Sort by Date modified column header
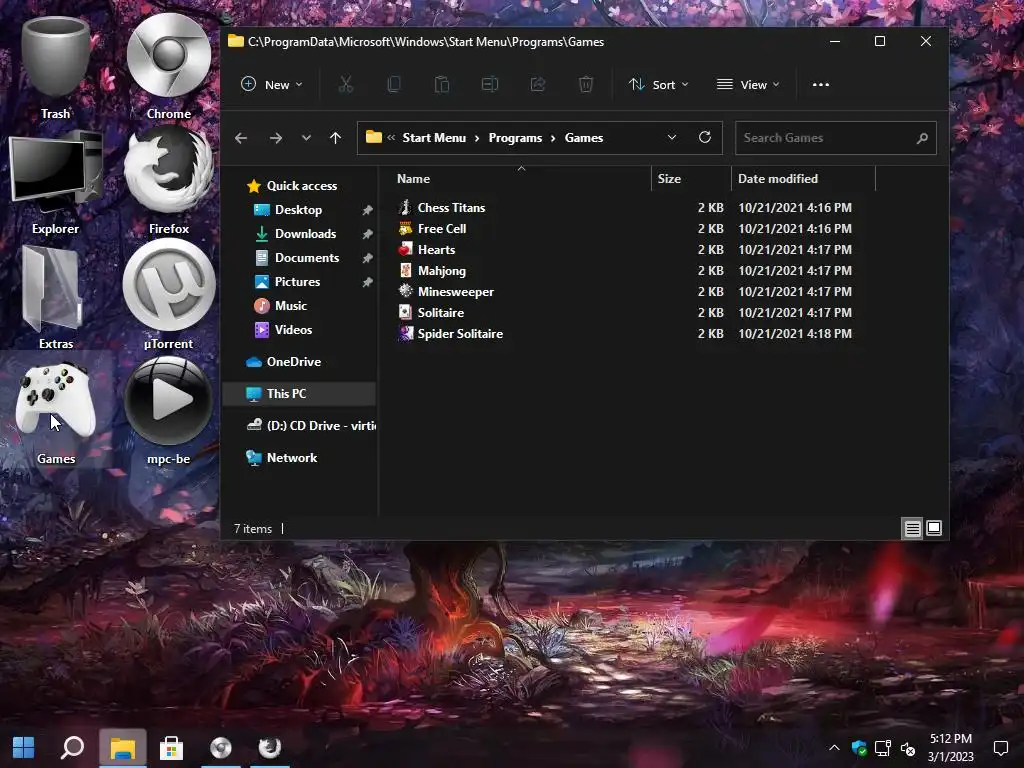 click(x=778, y=178)
